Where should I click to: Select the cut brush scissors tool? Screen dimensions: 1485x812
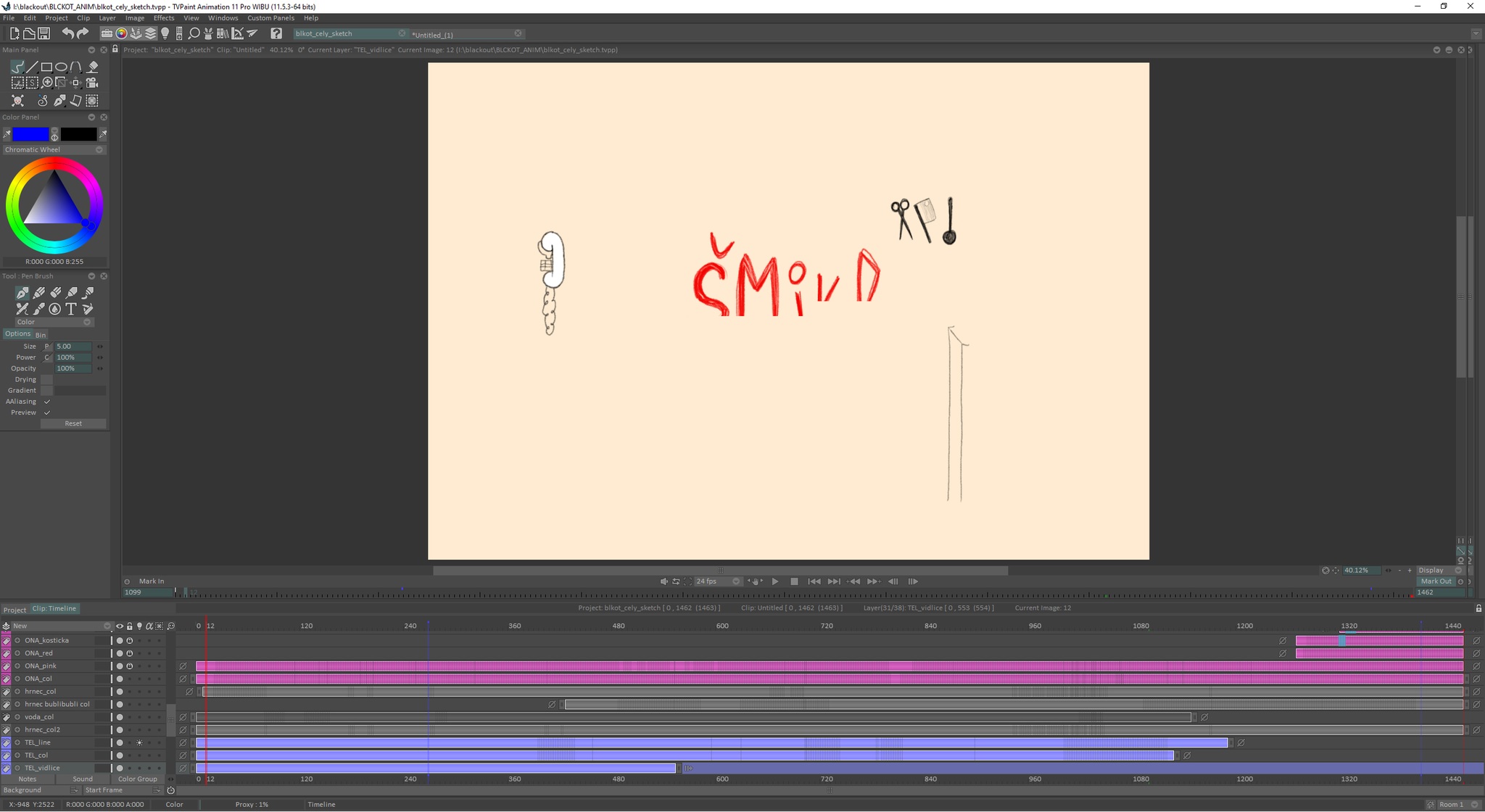pos(17,83)
